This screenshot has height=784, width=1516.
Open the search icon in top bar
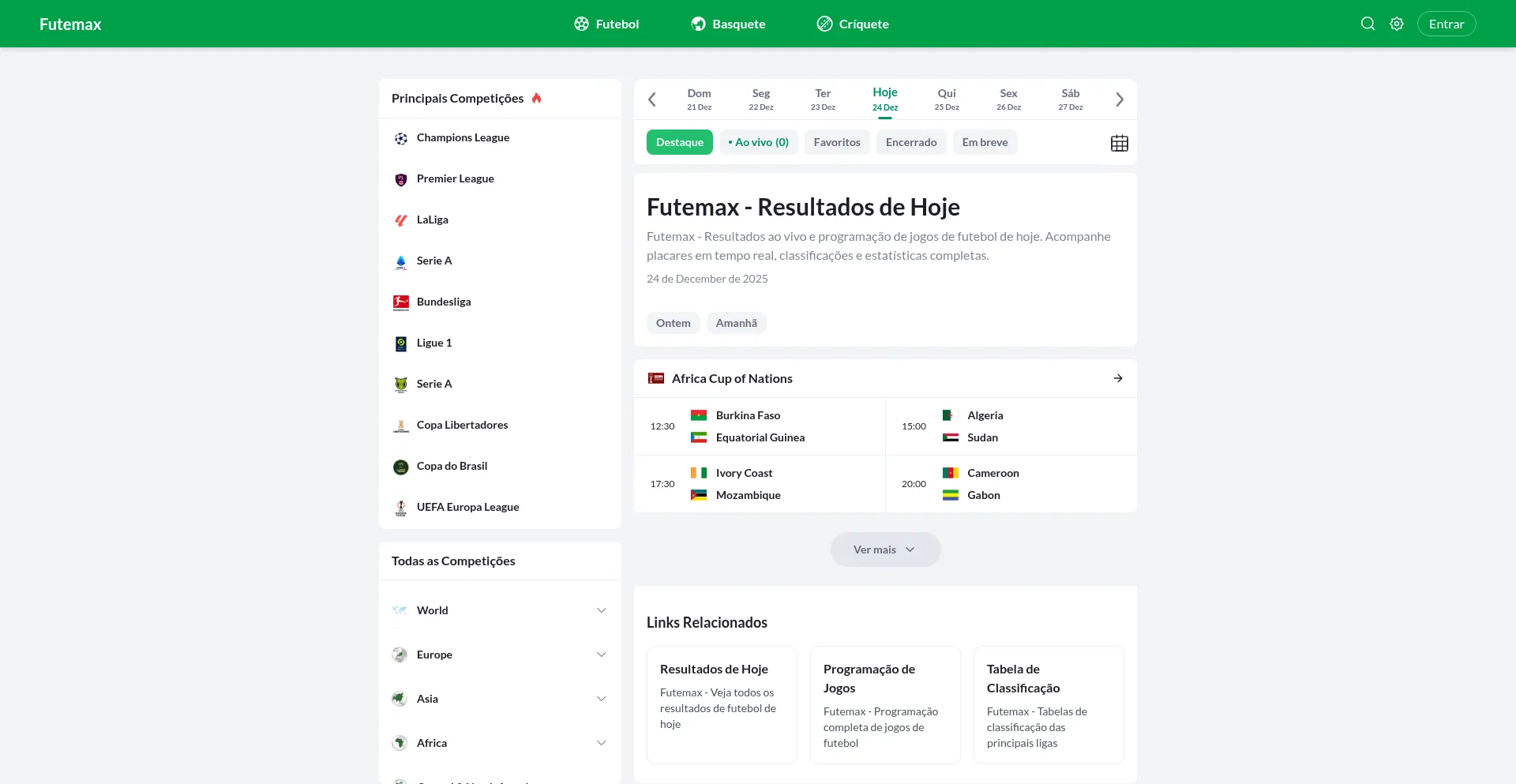point(1368,24)
